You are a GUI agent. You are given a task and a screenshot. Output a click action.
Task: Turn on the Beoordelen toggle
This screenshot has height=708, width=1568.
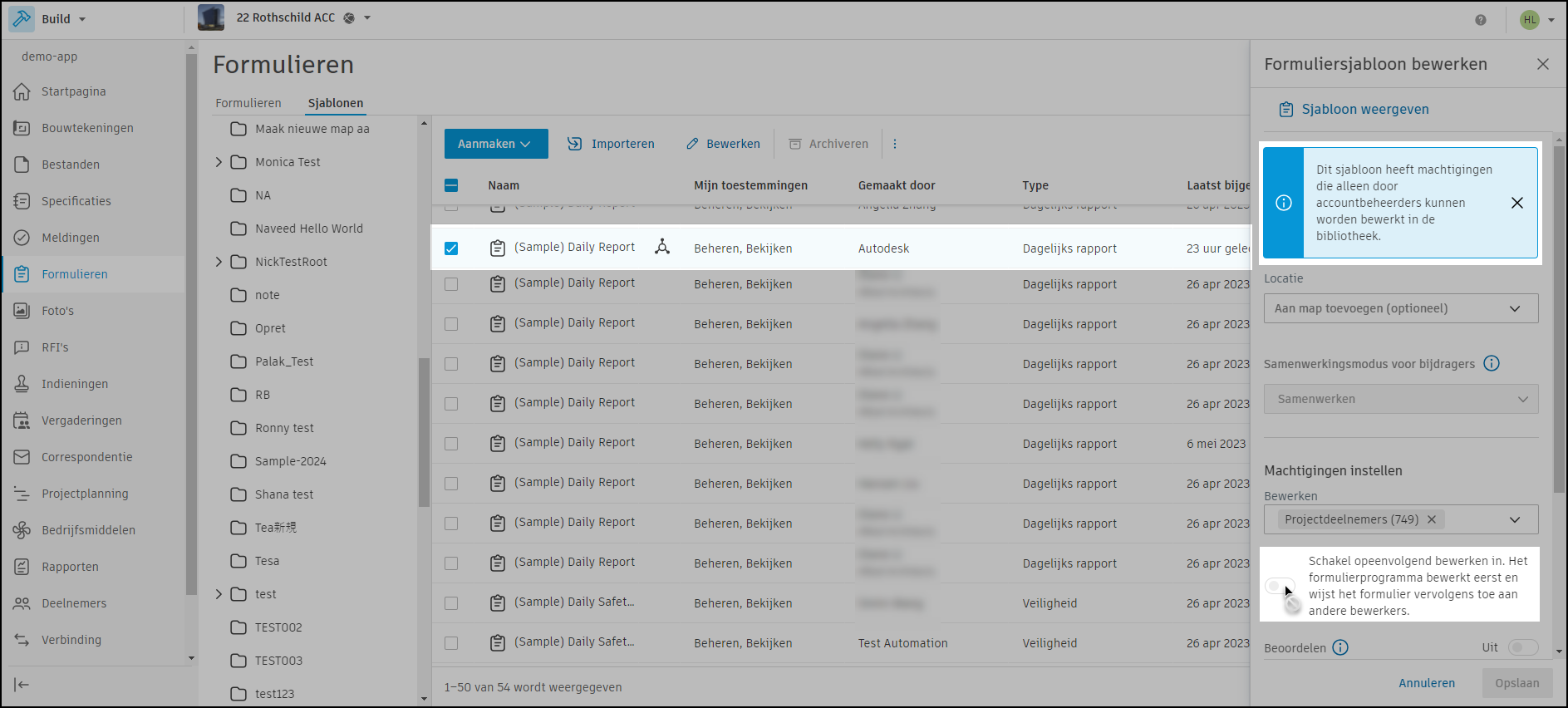tap(1523, 647)
